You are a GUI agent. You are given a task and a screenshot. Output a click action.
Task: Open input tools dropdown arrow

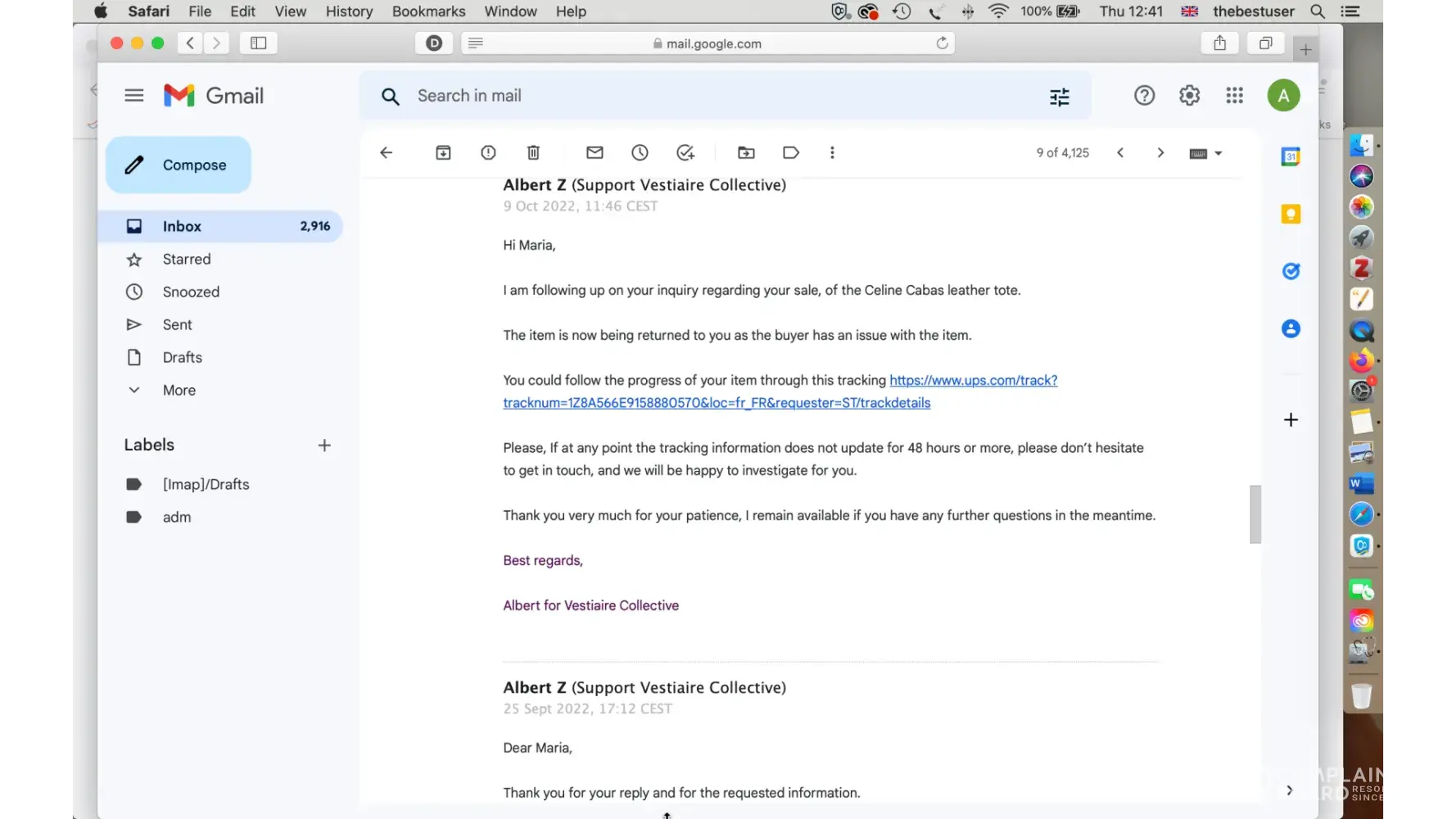1219,153
